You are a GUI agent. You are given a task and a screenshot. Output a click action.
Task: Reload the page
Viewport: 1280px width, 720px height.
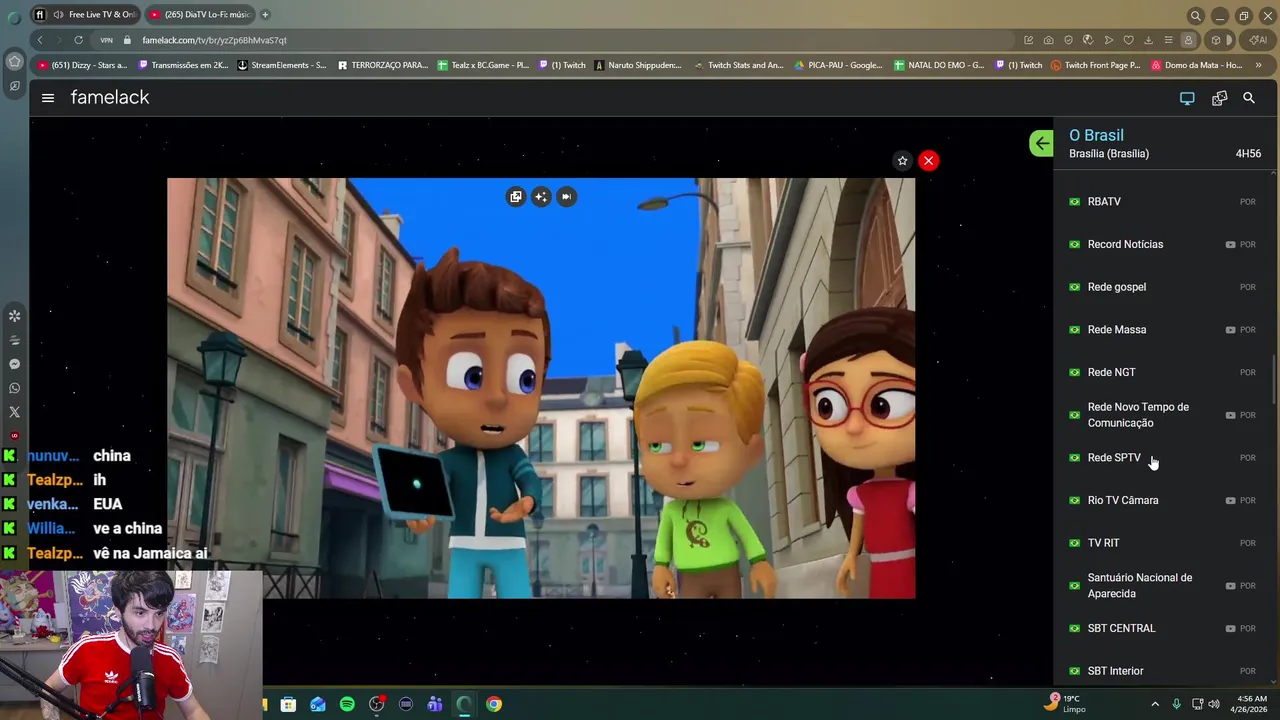pyautogui.click(x=78, y=40)
